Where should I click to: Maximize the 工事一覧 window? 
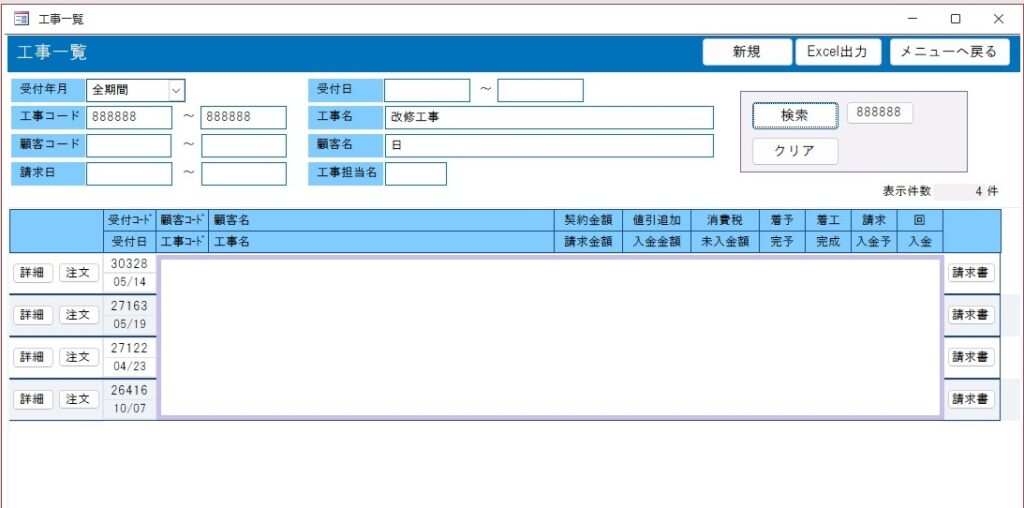(955, 19)
